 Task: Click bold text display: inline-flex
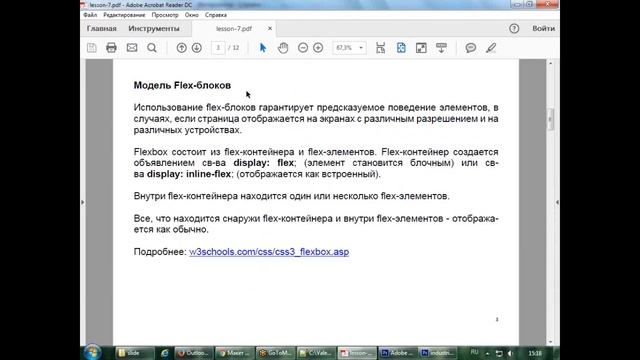[189, 174]
